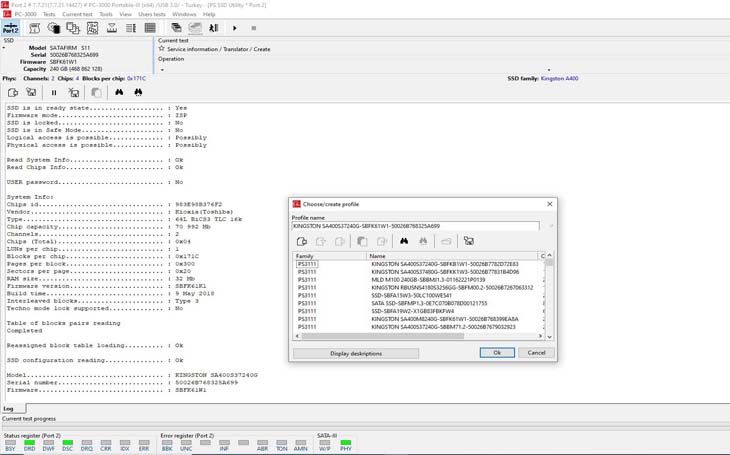Click the grid table icon in main toolbar
730x455 pixels.
click(x=150, y=28)
